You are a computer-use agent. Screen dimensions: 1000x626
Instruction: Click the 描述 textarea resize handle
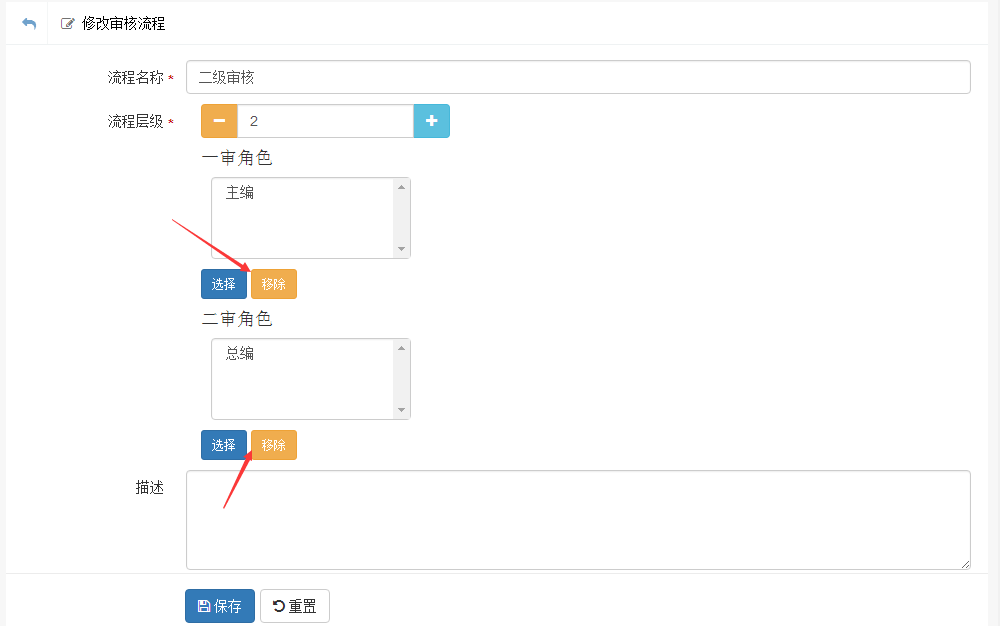tap(965, 564)
